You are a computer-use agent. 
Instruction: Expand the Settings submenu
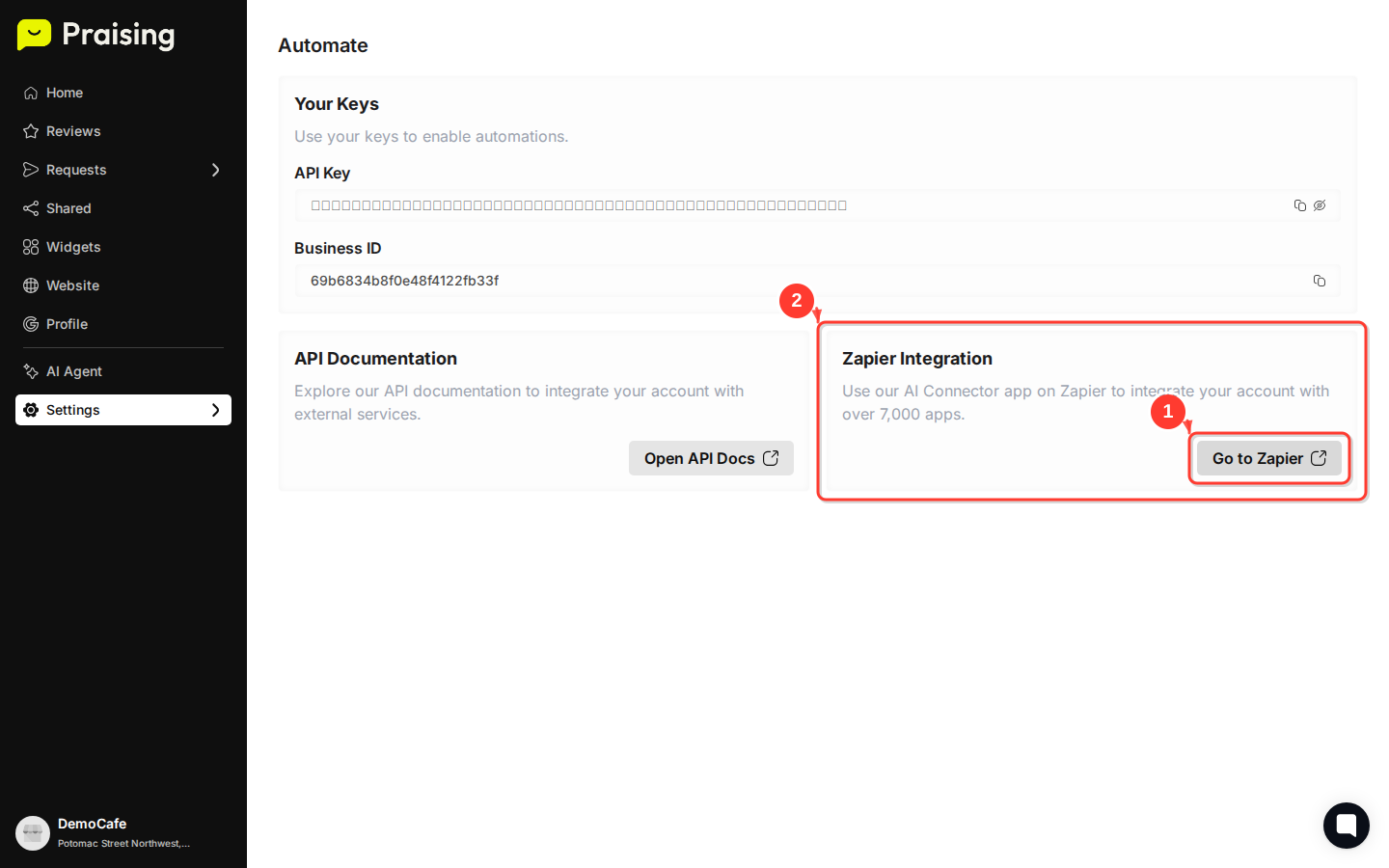tap(217, 410)
